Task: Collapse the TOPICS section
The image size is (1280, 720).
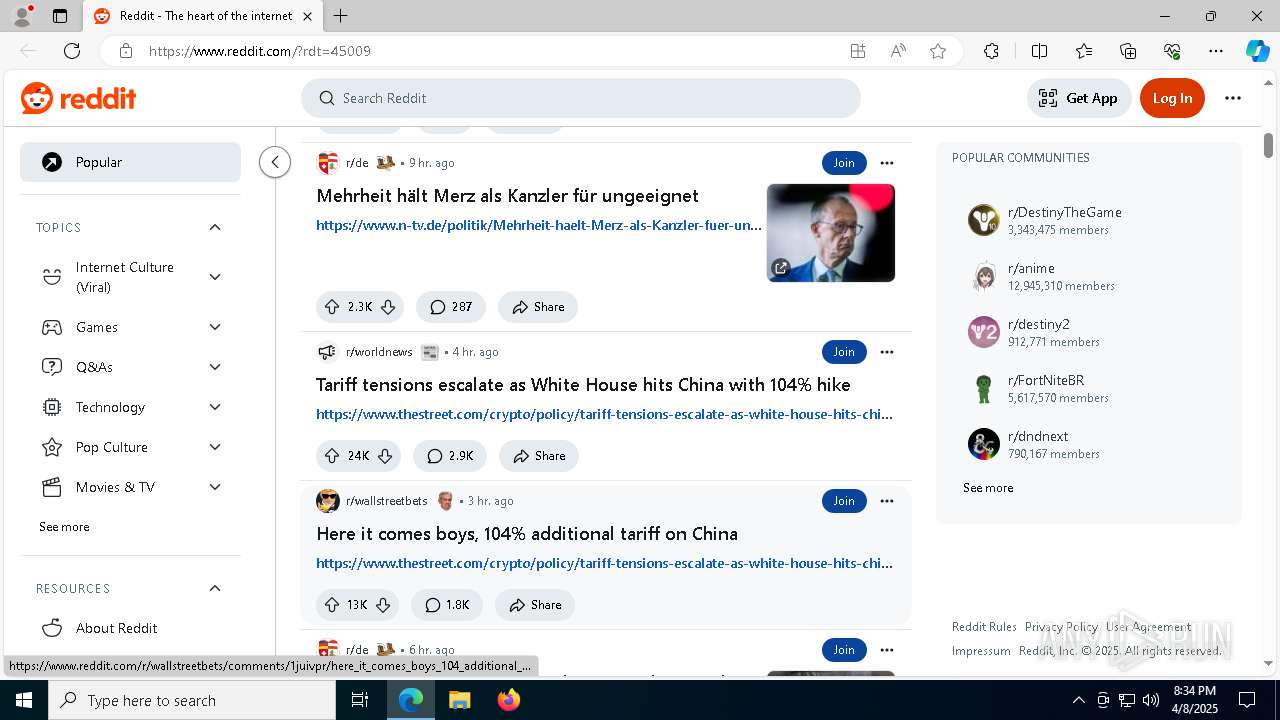Action: click(215, 227)
